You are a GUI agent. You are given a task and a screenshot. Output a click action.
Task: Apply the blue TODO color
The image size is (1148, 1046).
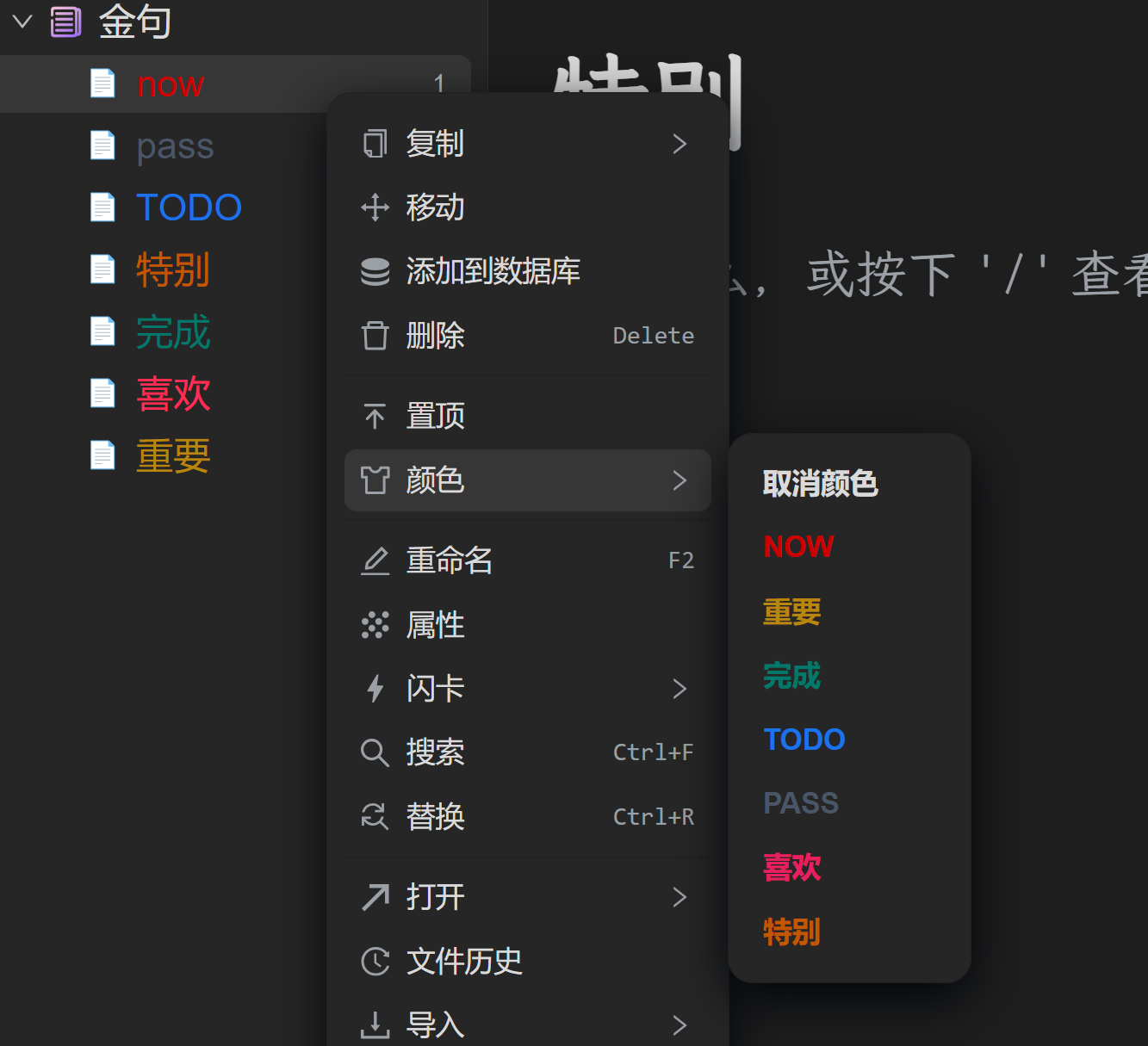(x=804, y=740)
